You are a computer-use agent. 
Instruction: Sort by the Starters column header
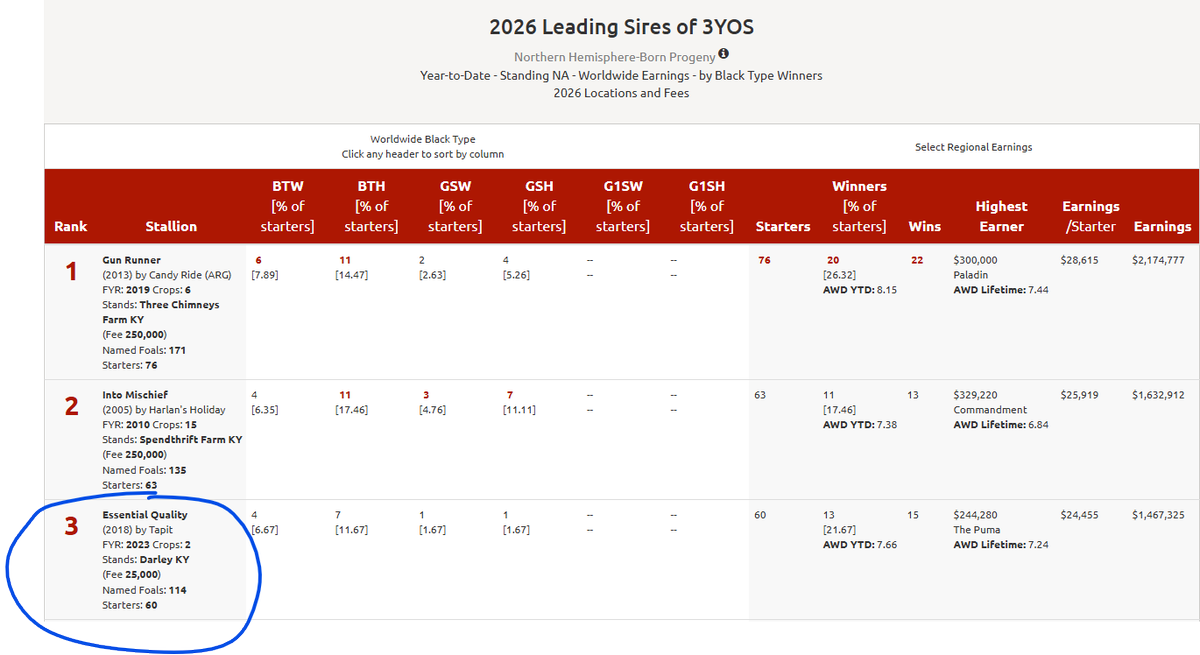[783, 226]
